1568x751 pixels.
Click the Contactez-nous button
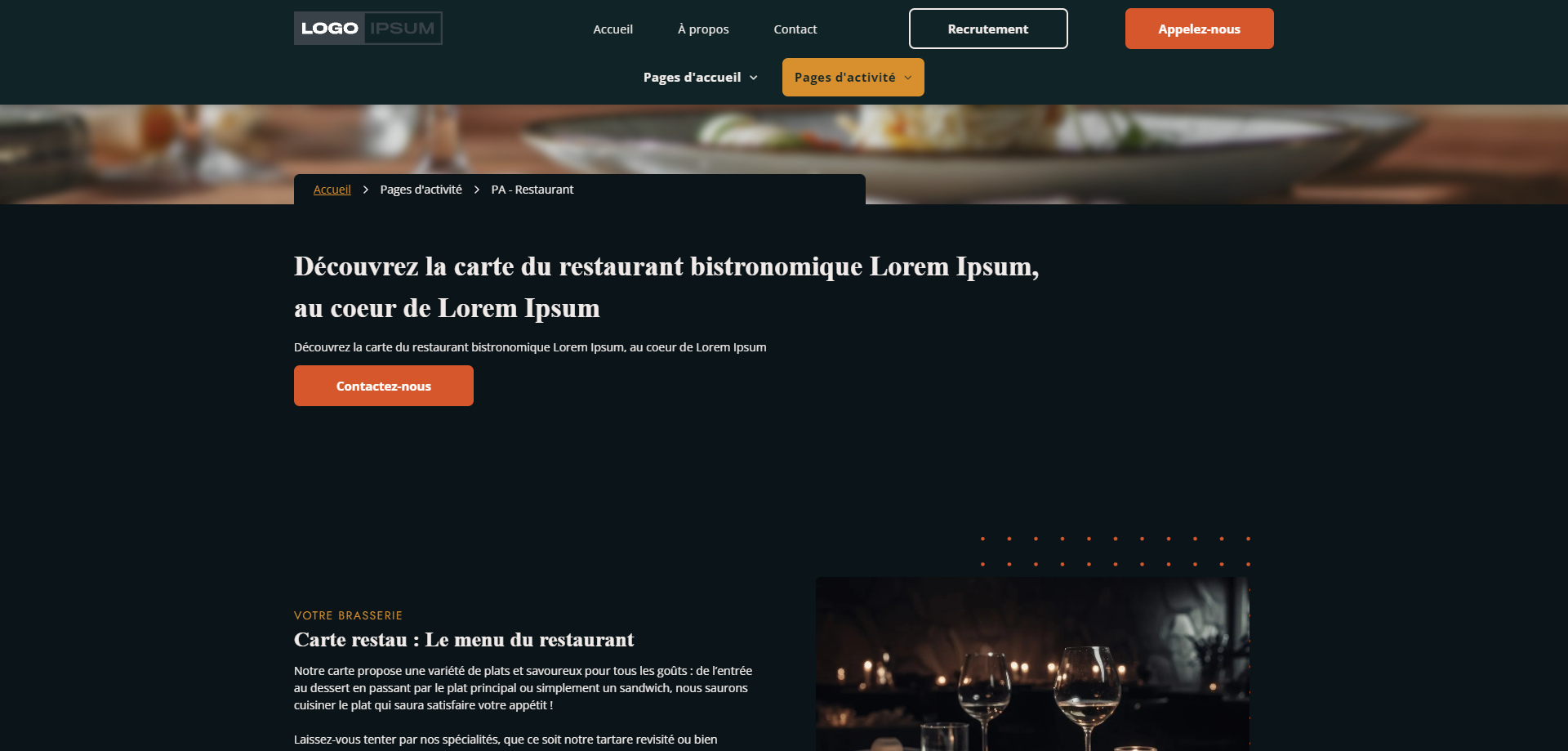tap(384, 386)
